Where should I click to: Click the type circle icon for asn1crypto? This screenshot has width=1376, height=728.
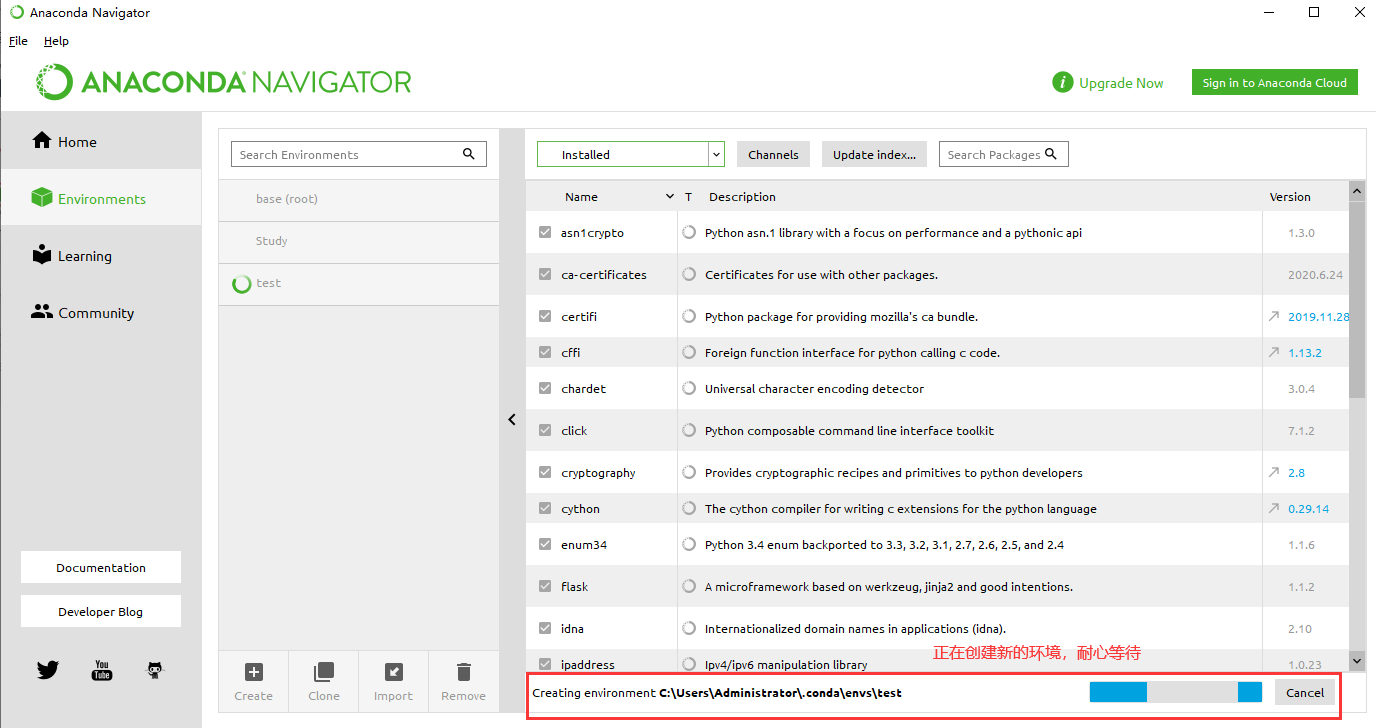click(x=689, y=232)
